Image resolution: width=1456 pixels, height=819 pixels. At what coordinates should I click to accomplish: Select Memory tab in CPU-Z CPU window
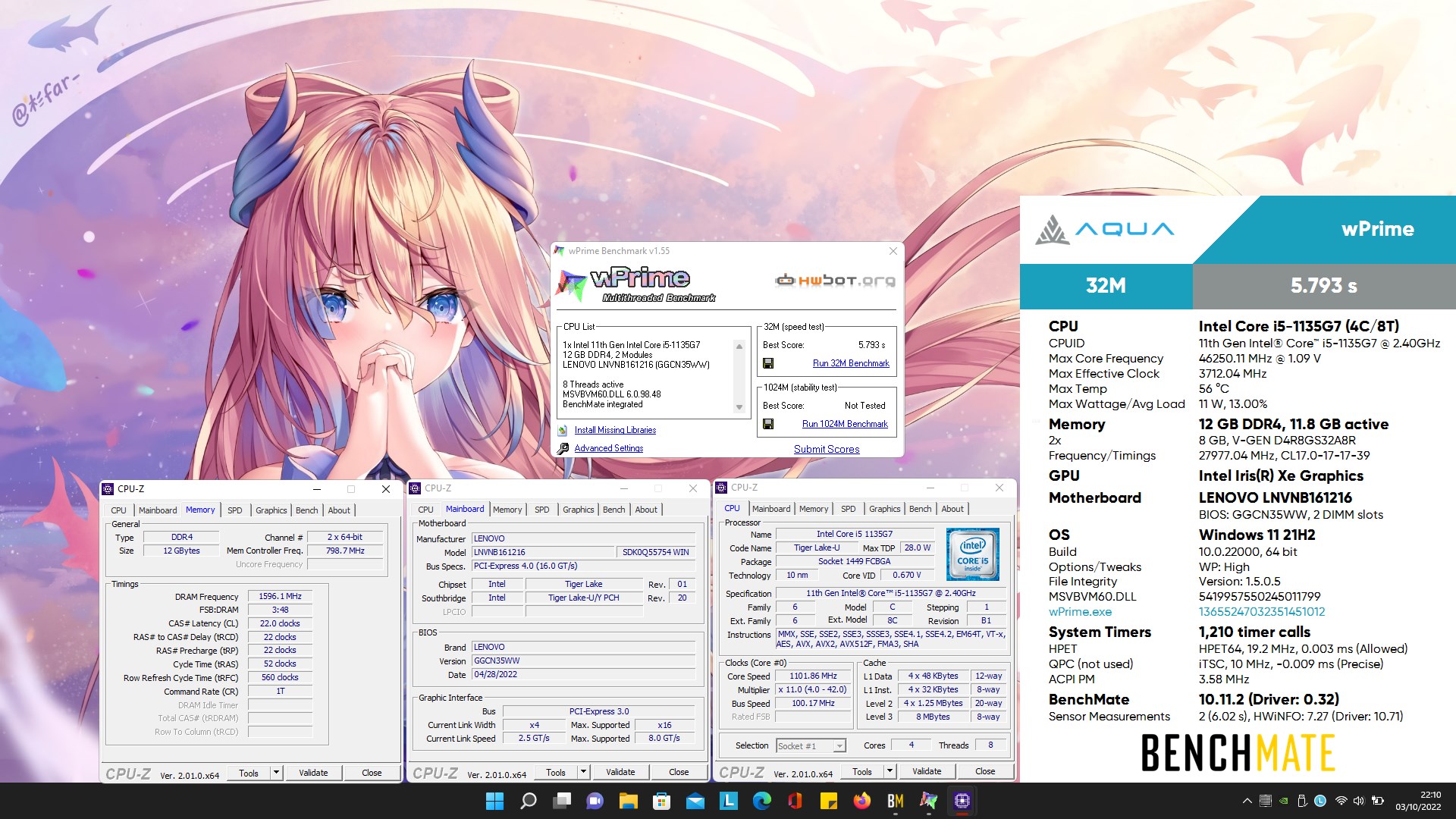click(x=814, y=509)
